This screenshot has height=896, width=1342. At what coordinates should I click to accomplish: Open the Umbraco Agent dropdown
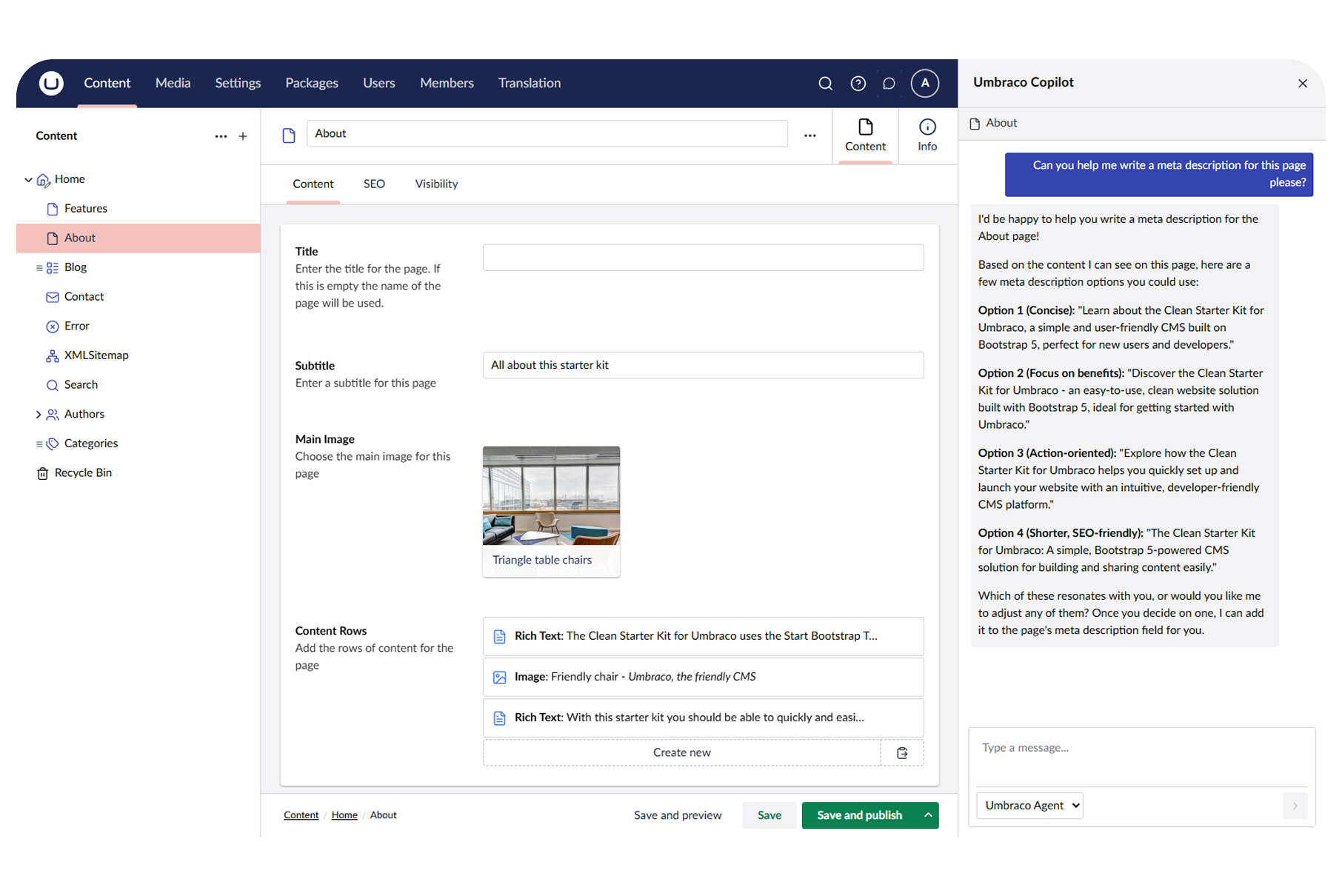1029,806
